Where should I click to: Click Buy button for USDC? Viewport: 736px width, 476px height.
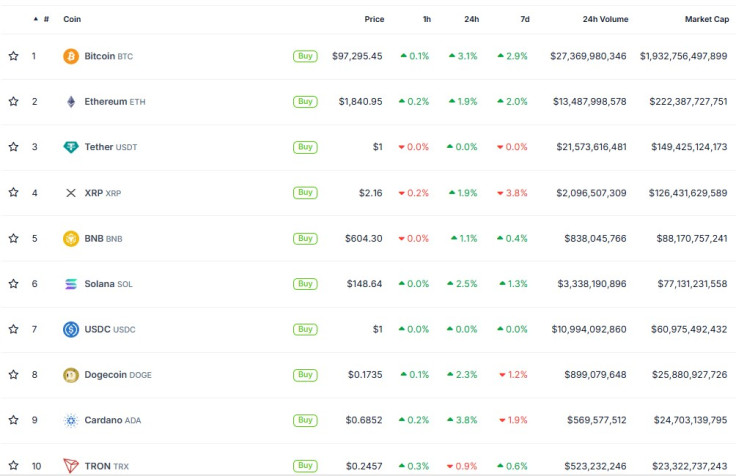(305, 330)
